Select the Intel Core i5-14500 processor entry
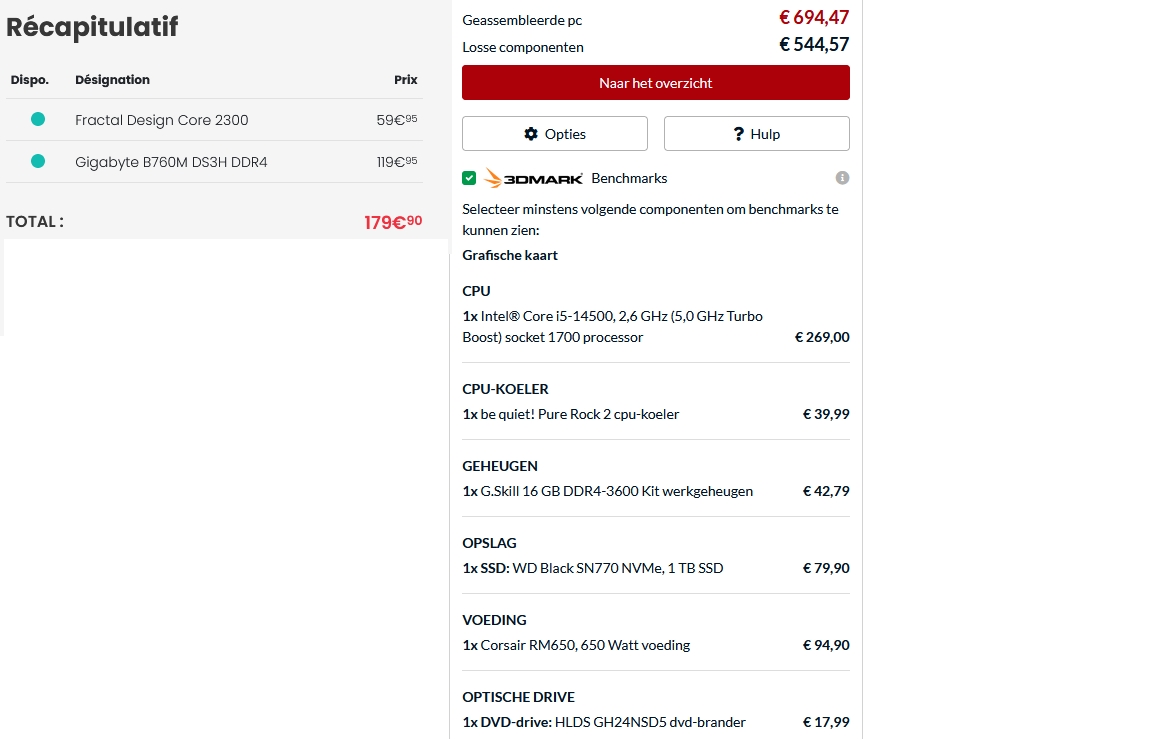Image resolution: width=1161 pixels, height=740 pixels. (x=612, y=327)
